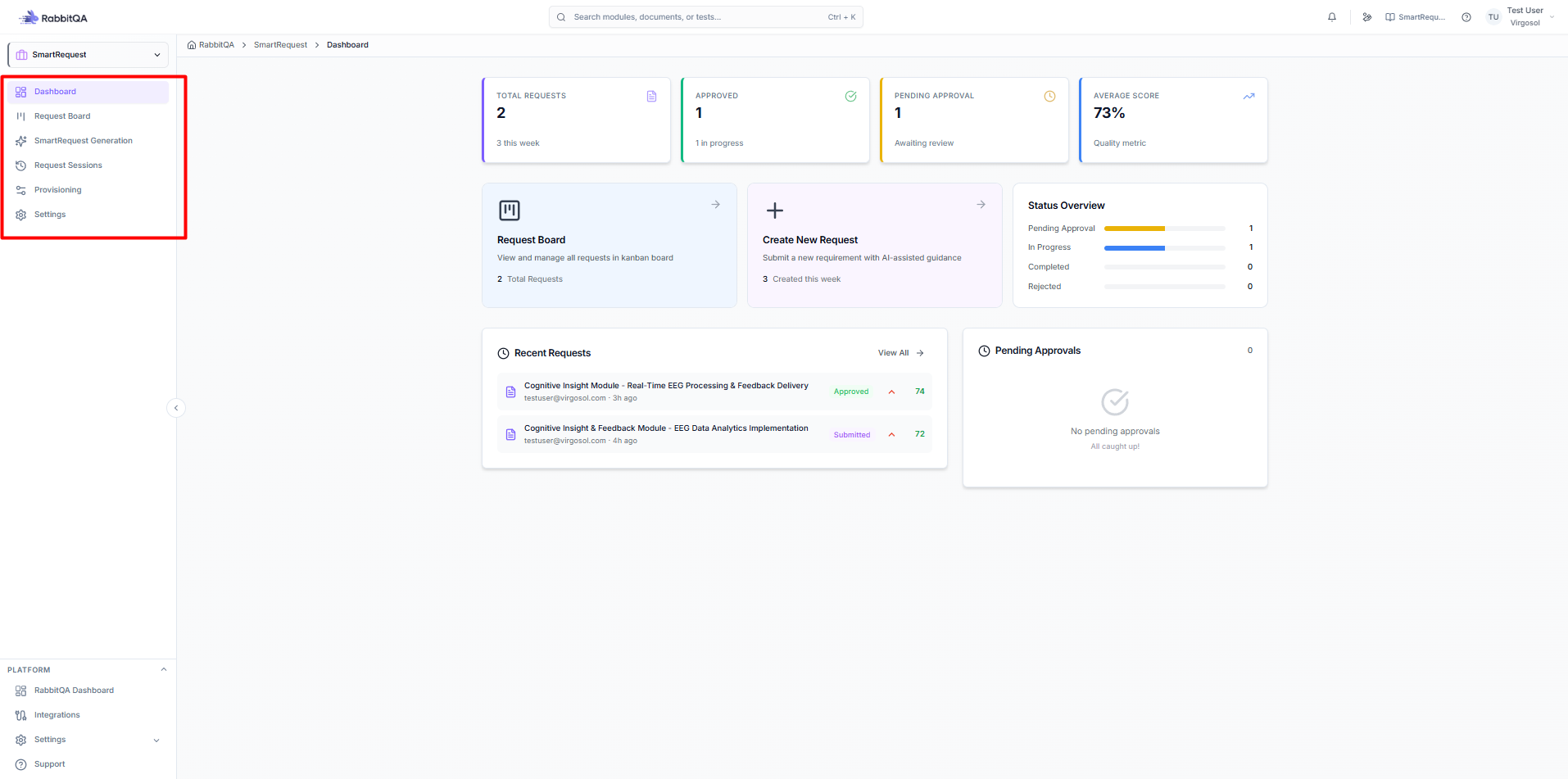Image resolution: width=1568 pixels, height=779 pixels.
Task: Click the TU user avatar
Action: (x=1493, y=17)
